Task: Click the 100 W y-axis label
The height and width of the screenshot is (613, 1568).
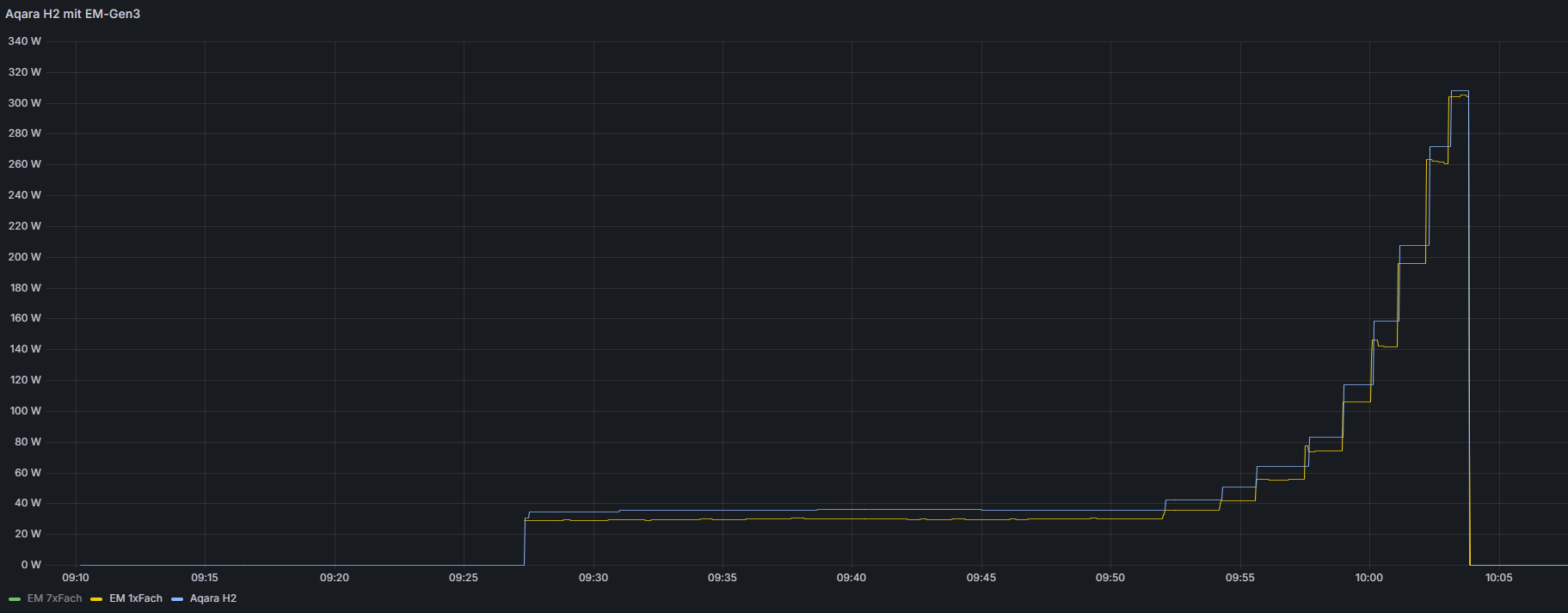Action: click(x=25, y=411)
